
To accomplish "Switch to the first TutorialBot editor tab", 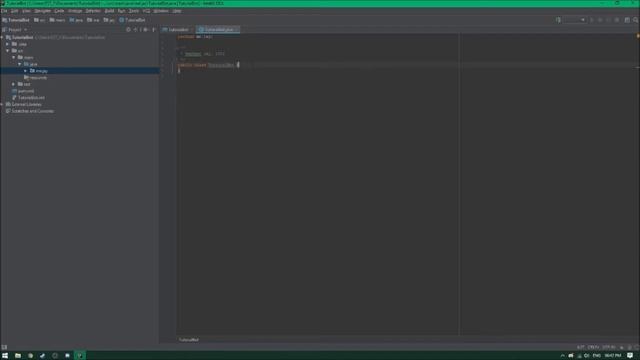I will (178, 30).
